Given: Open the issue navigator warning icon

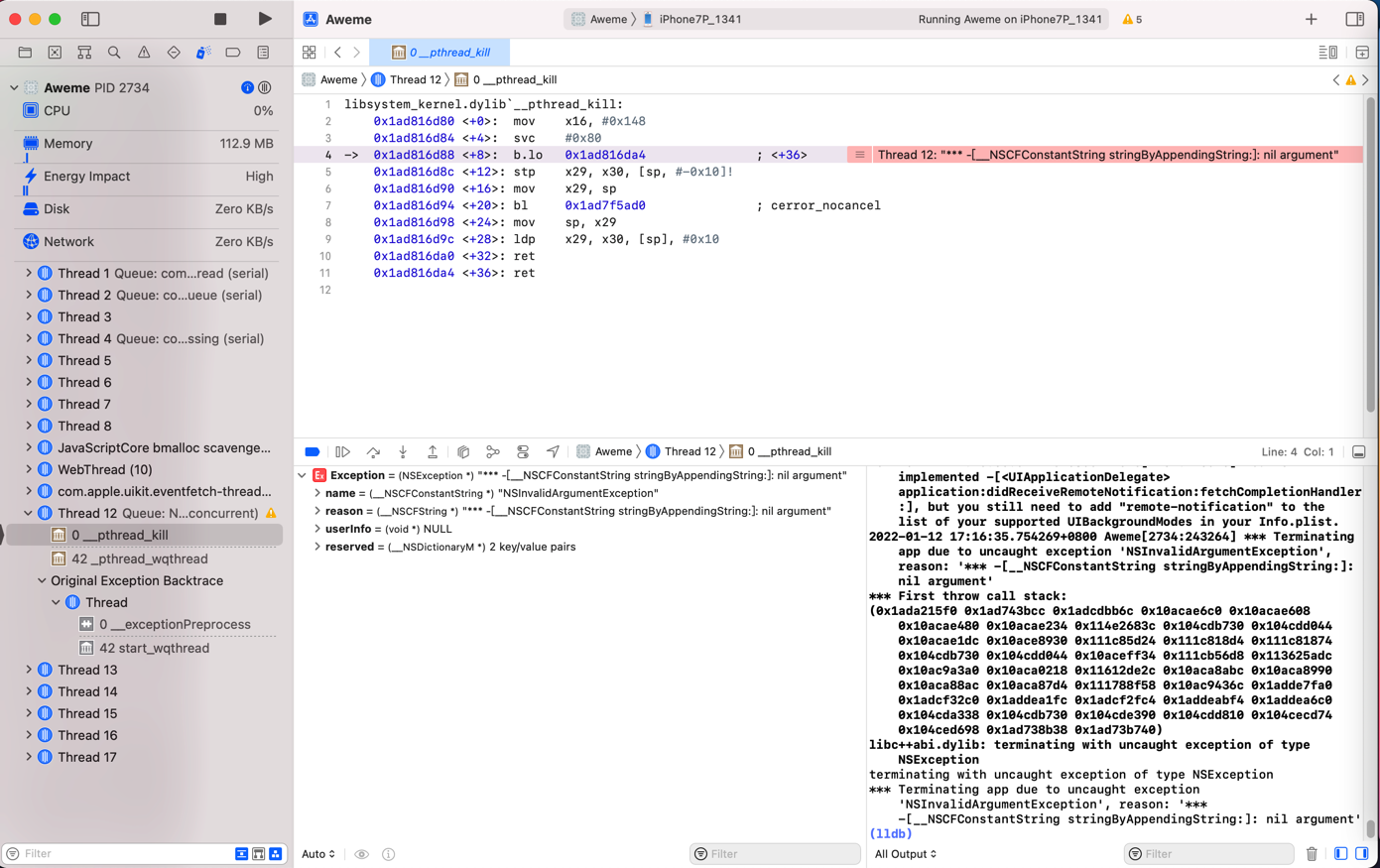Looking at the screenshot, I should click(x=144, y=53).
